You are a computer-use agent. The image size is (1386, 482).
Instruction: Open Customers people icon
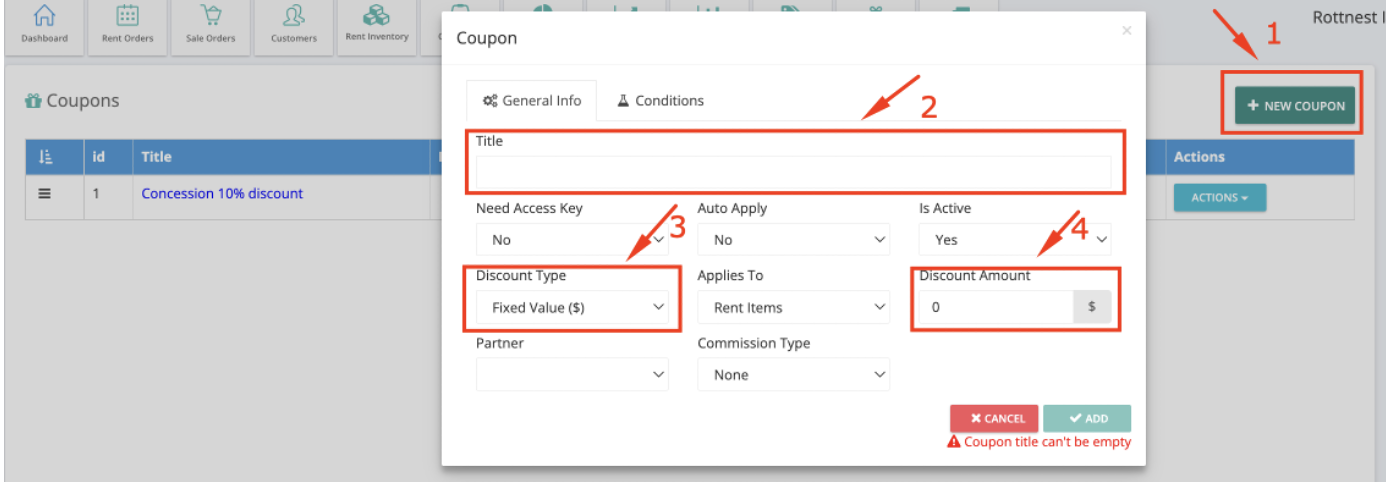pos(294,16)
